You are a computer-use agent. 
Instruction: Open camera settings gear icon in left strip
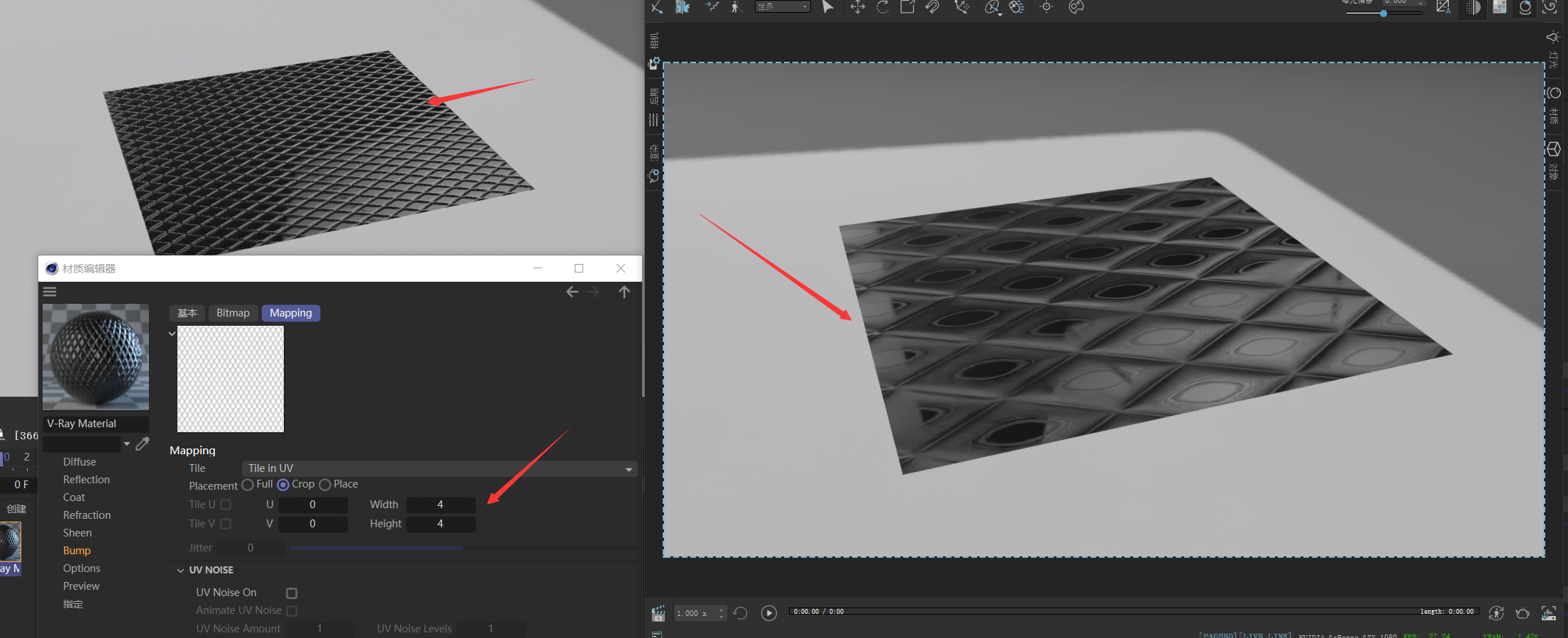pos(654,64)
